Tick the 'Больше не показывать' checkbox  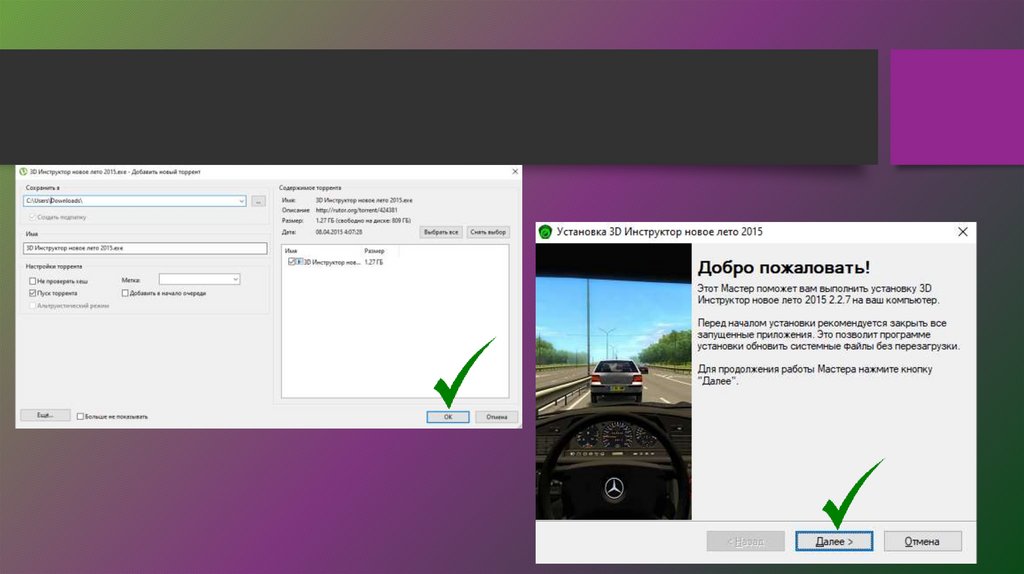coord(80,417)
